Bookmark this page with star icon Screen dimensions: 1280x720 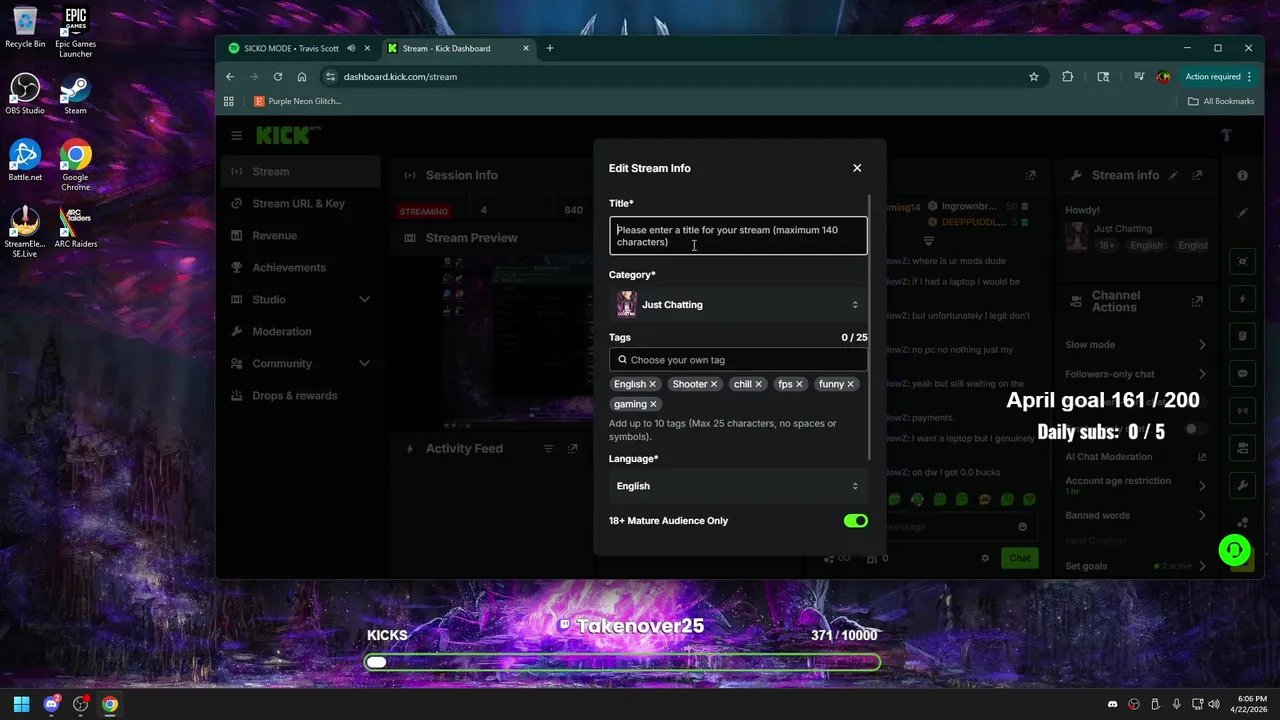[x=1034, y=76]
